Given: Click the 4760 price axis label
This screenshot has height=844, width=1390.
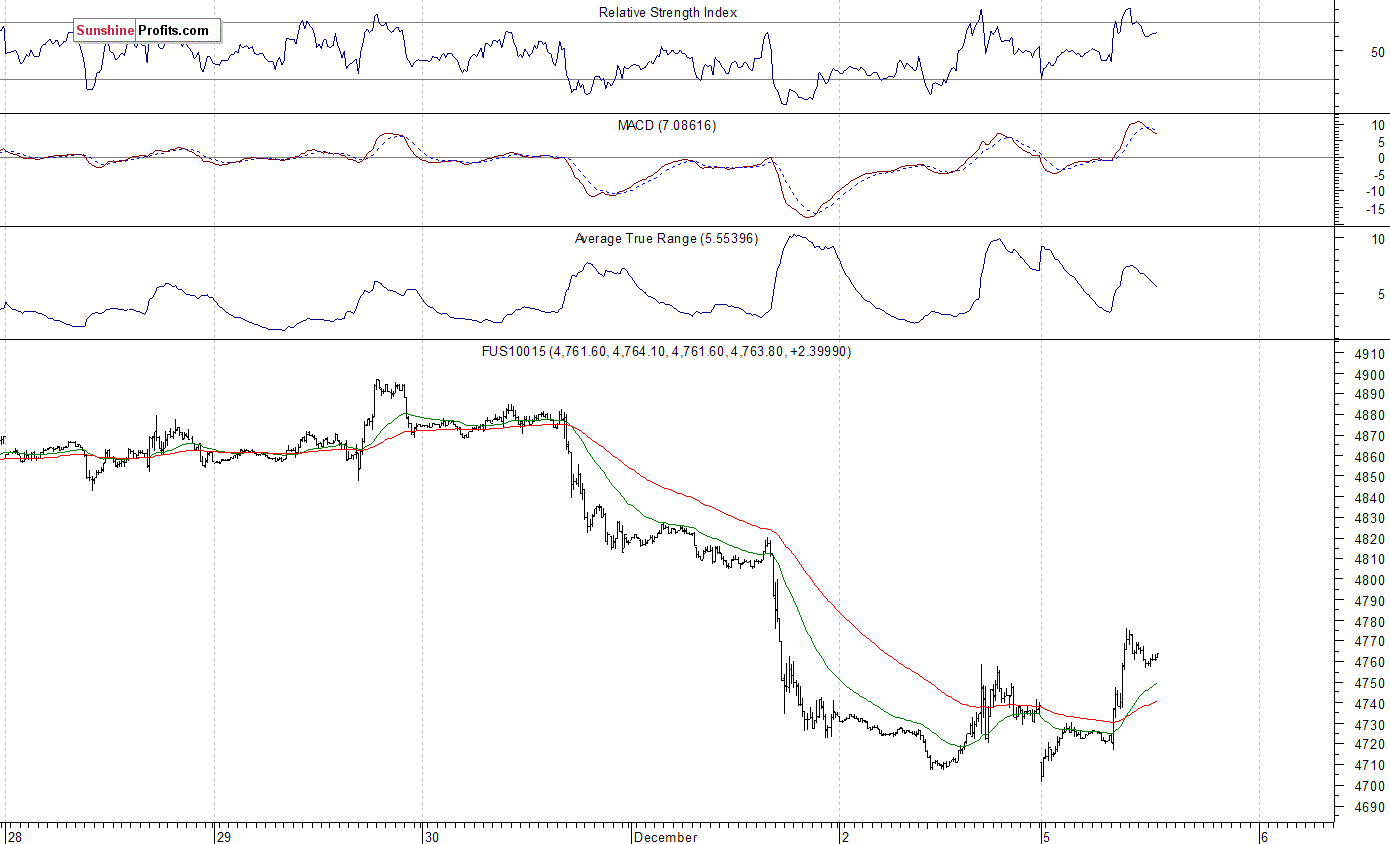Looking at the screenshot, I should 1370,663.
